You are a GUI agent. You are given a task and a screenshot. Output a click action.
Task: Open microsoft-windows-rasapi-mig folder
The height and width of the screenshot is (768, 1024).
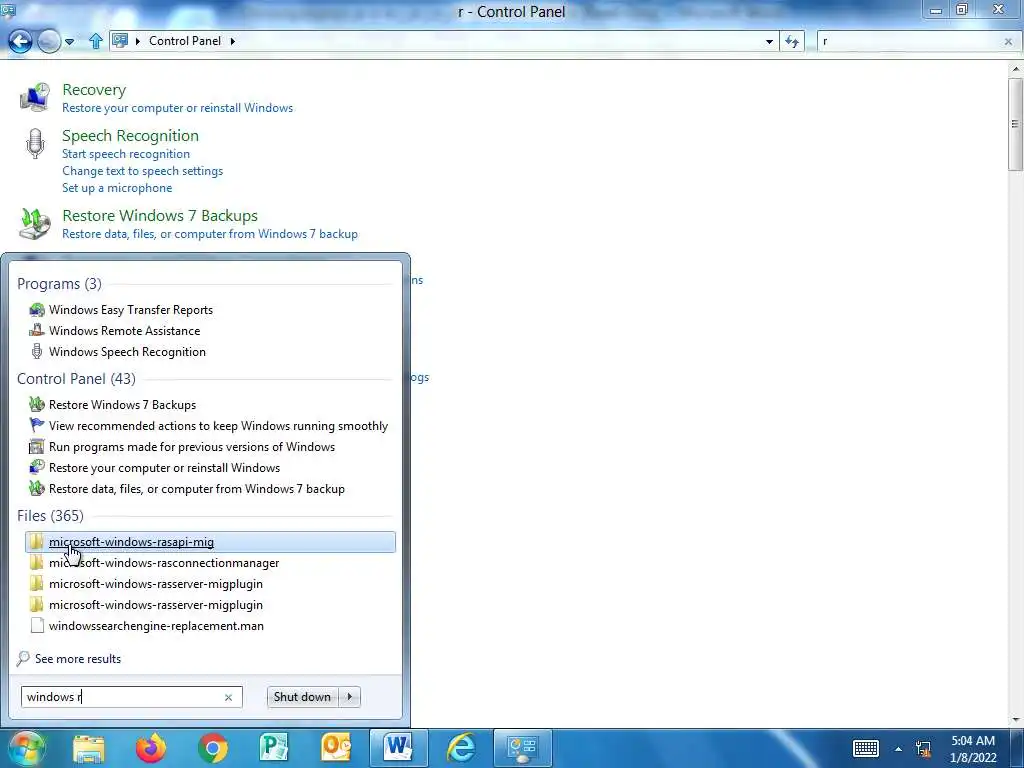click(x=210, y=542)
